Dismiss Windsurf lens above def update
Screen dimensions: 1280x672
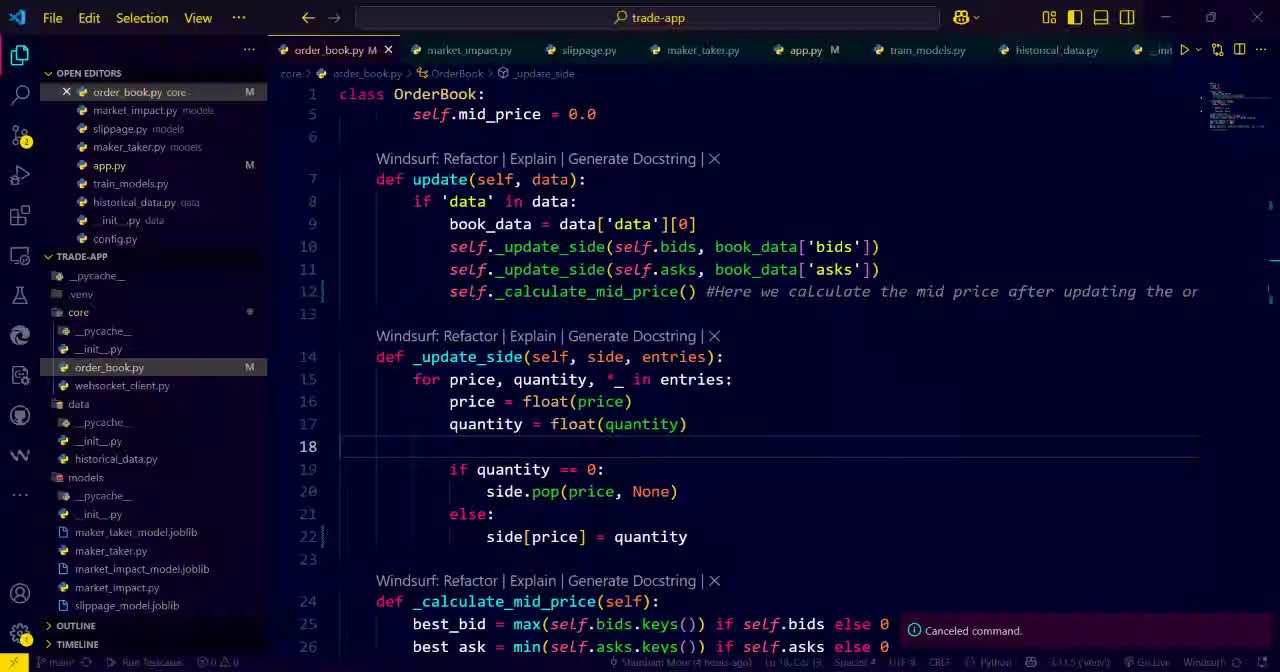tap(714, 159)
